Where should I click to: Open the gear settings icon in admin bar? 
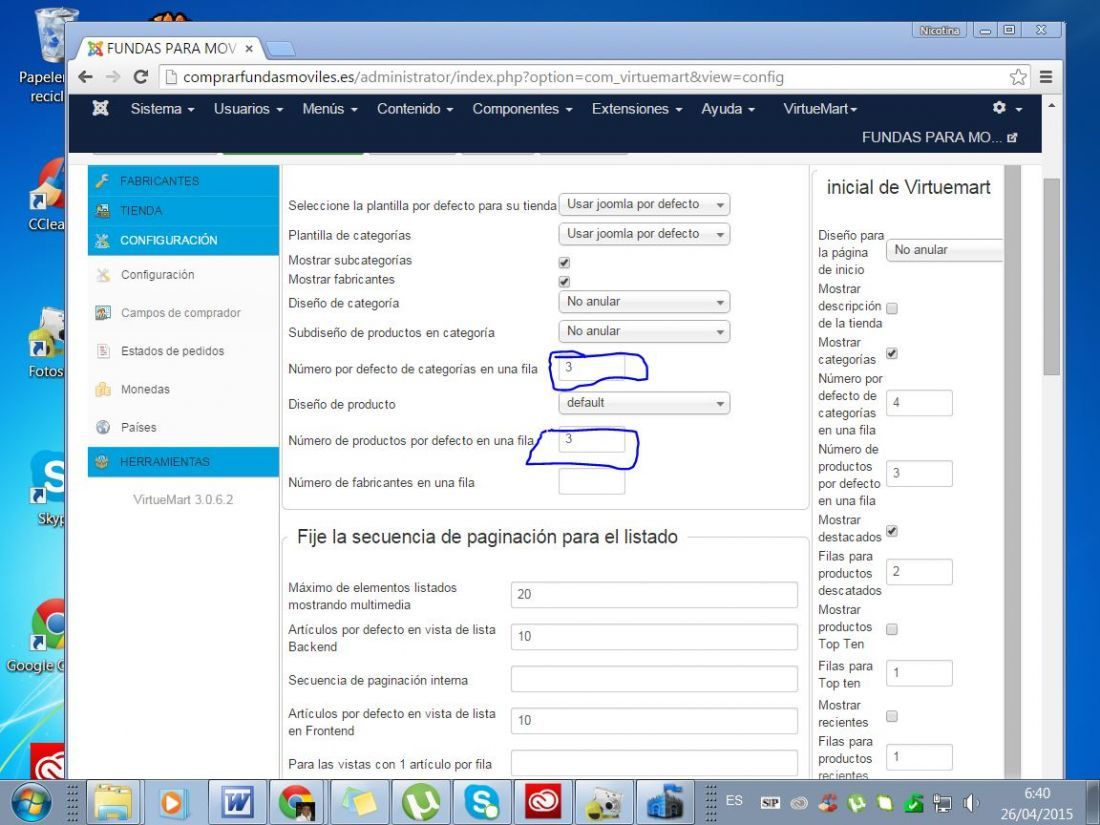999,107
